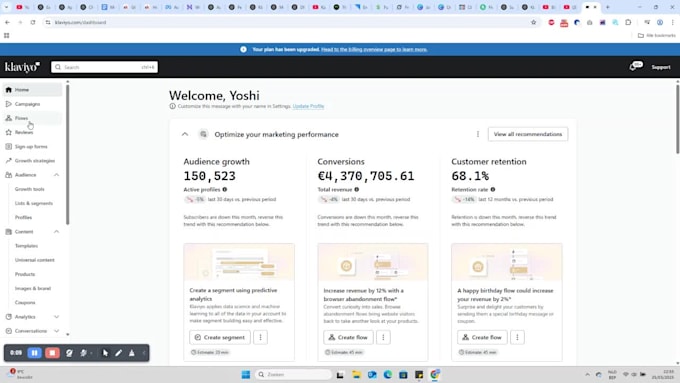Open Profiles under Audience

point(23,217)
